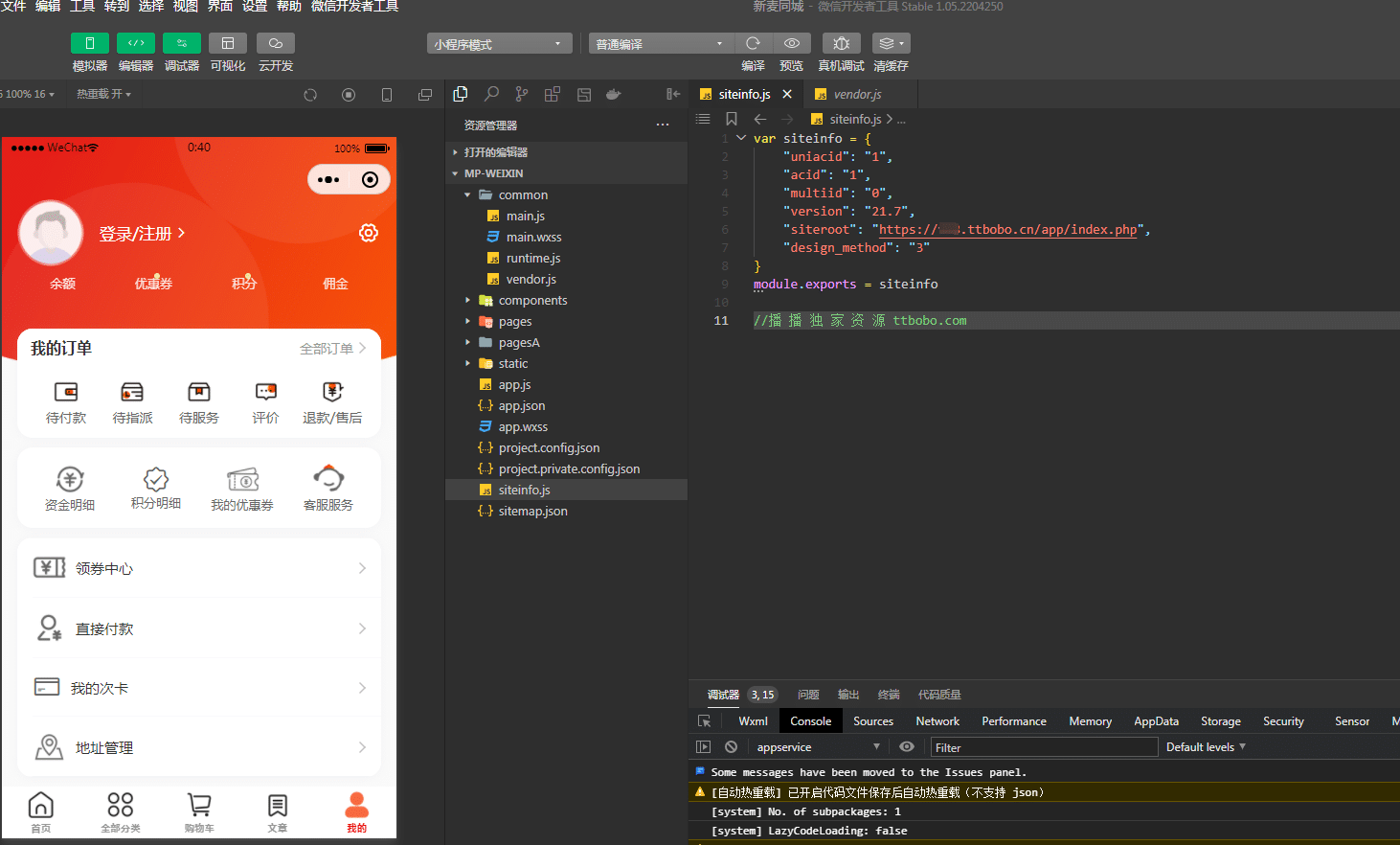Click the compile refresh icon
The width and height of the screenshot is (1400, 845).
click(x=753, y=43)
